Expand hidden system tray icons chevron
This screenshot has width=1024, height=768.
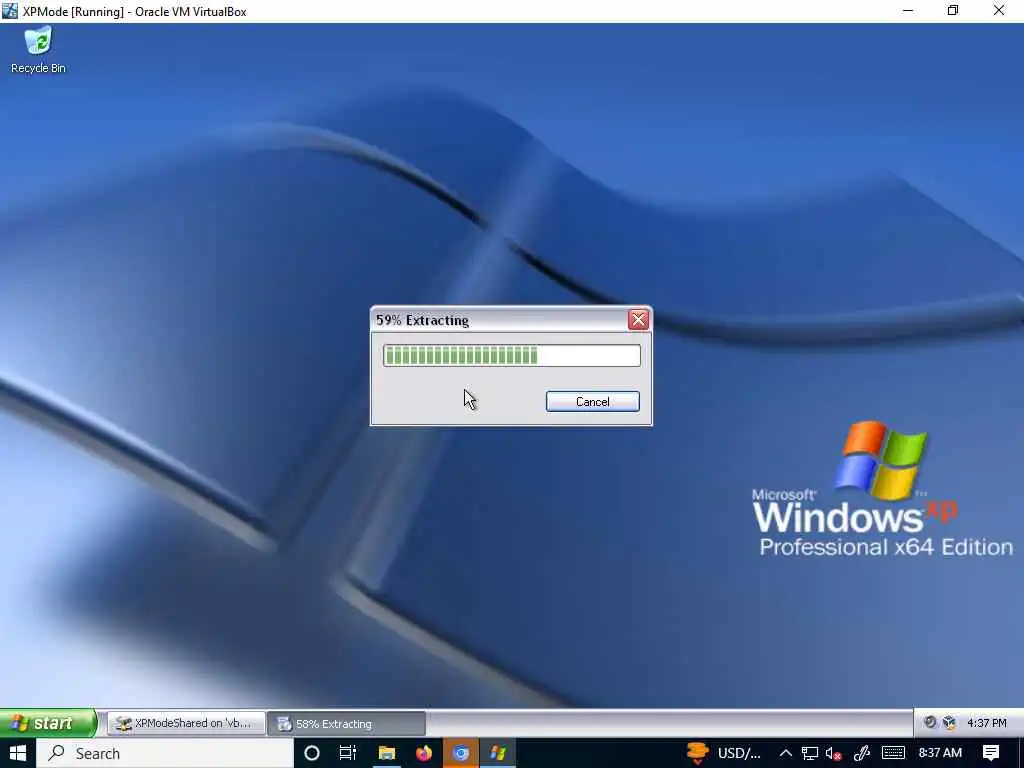[x=786, y=753]
